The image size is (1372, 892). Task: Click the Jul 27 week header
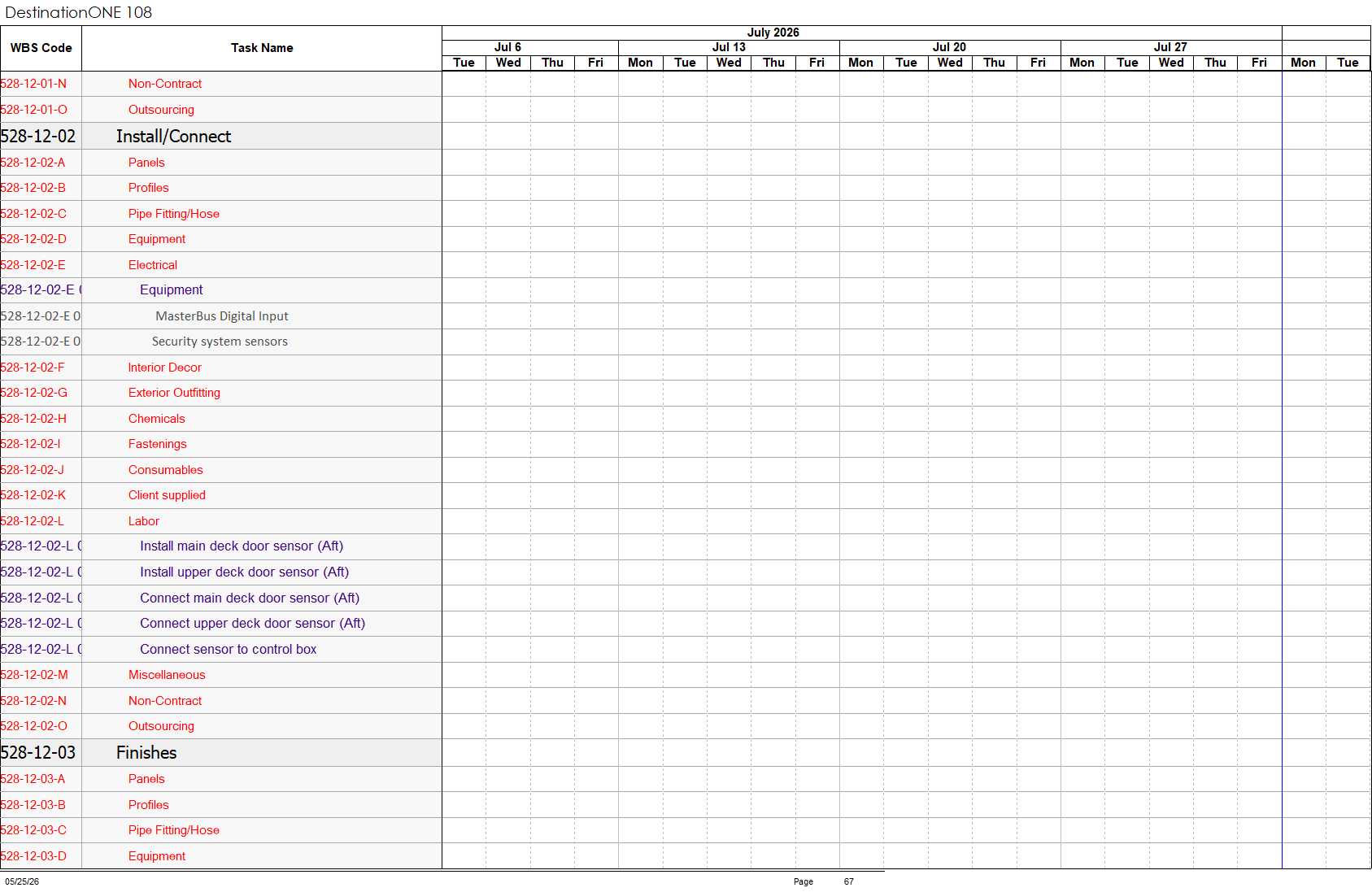pos(1170,47)
